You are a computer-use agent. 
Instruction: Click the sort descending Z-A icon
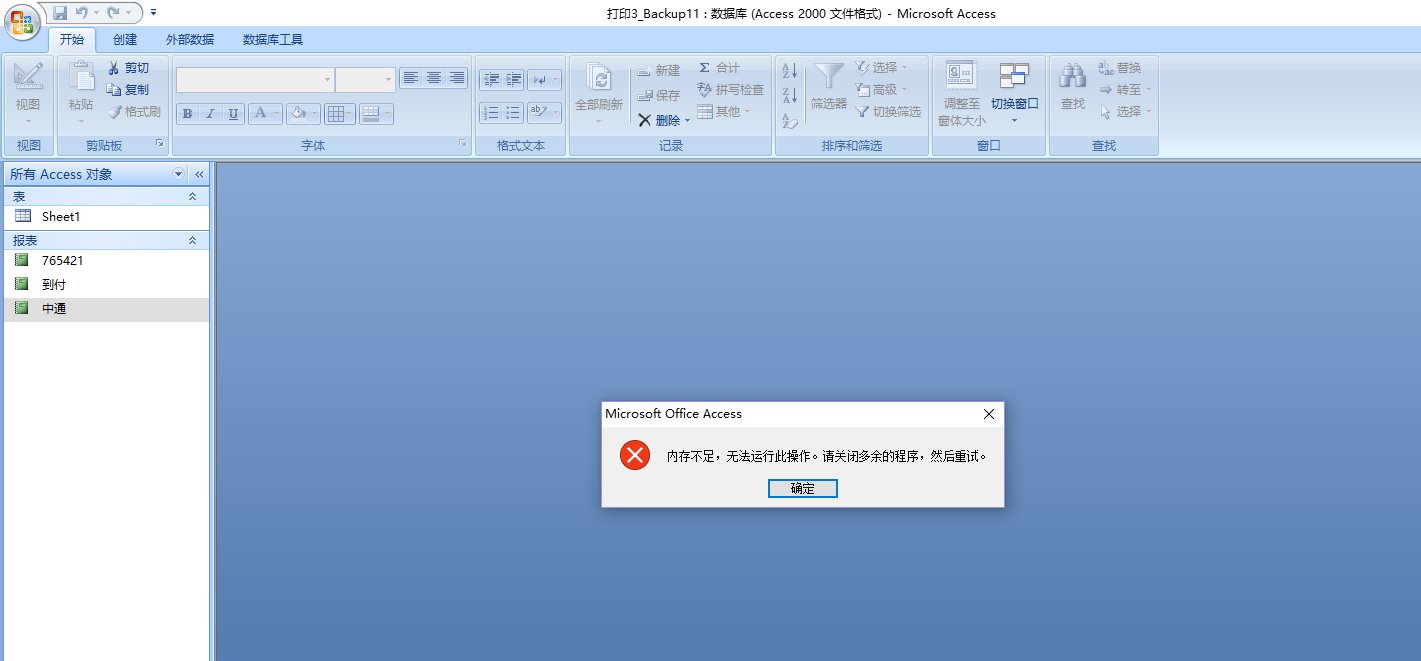coord(790,96)
